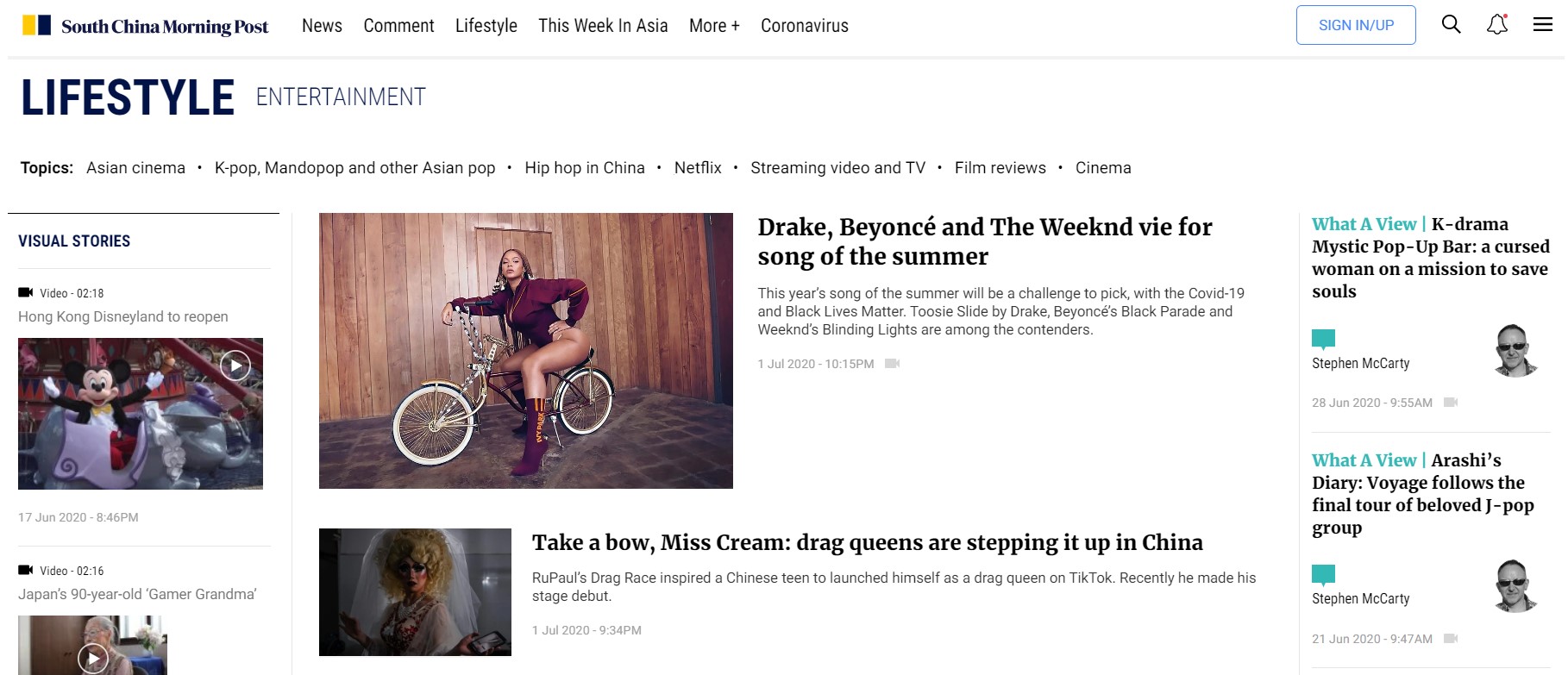Open the Netflix topic link
1568x675 pixels.
[699, 167]
